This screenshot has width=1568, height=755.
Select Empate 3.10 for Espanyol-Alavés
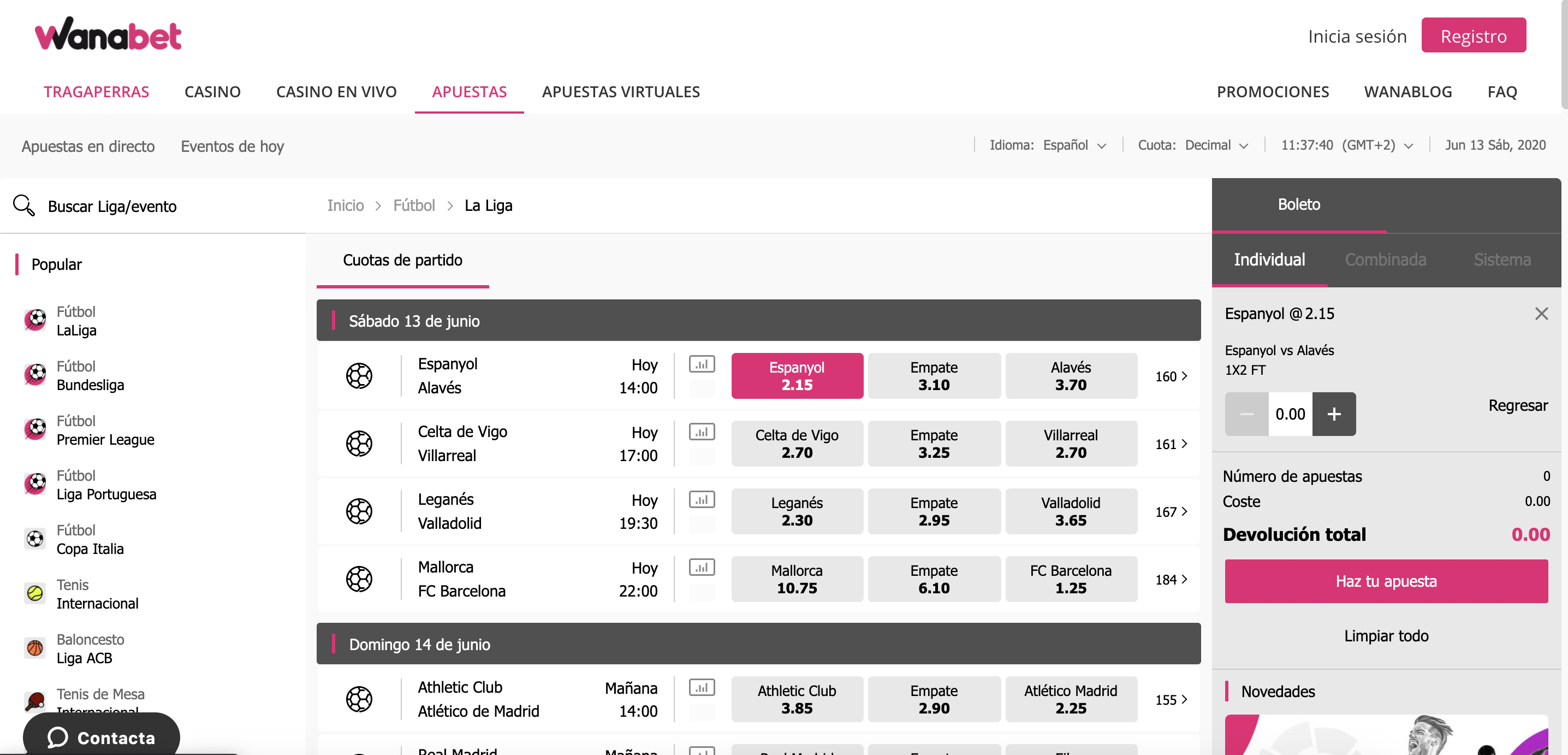coord(934,376)
